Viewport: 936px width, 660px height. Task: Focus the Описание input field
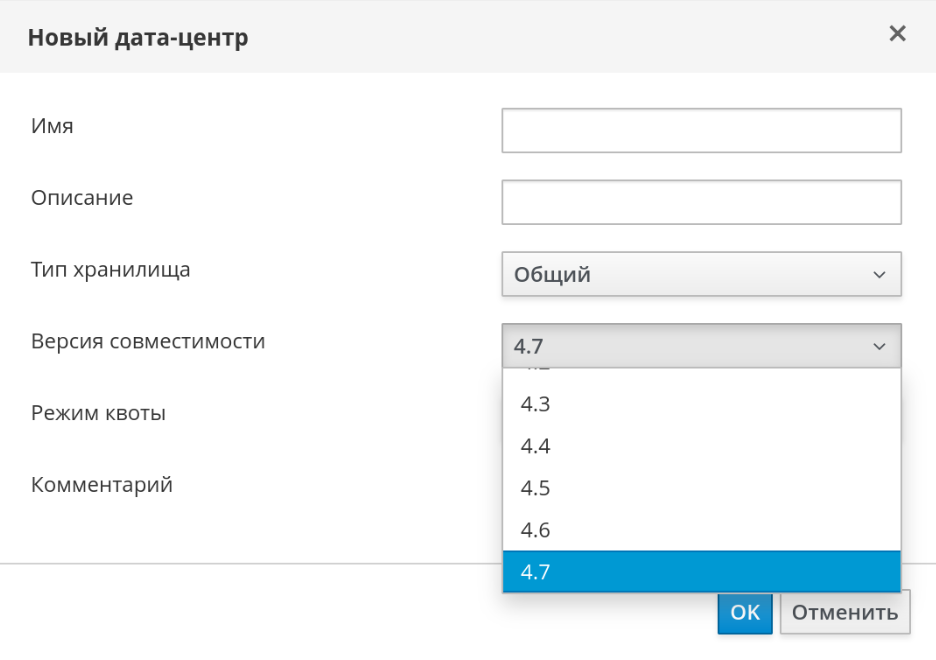point(701,202)
